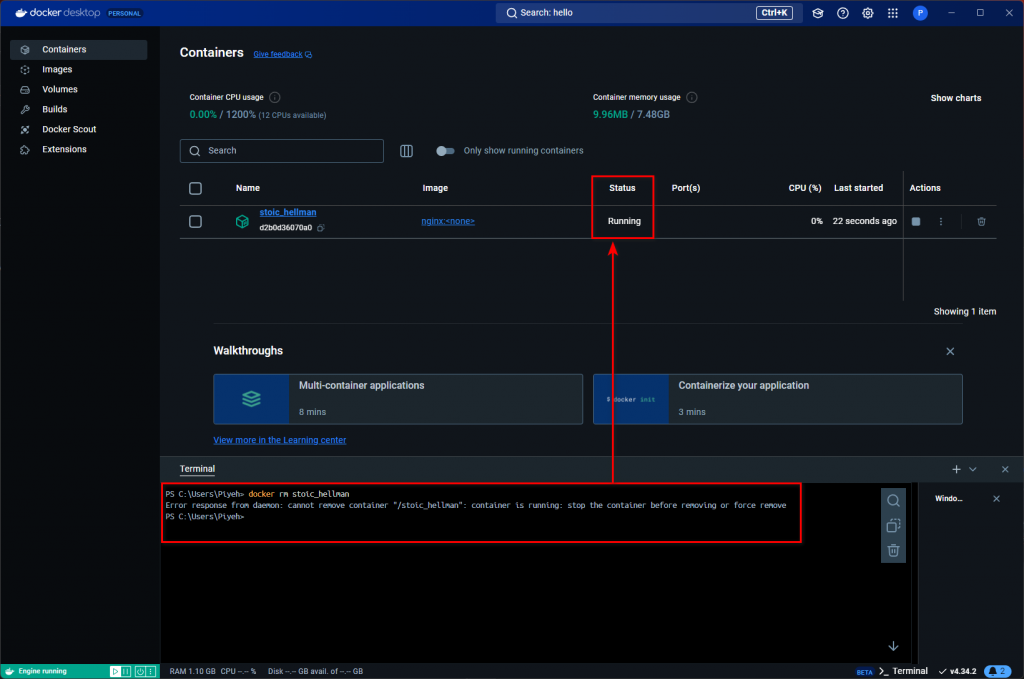Open the apps grid icon

point(893,13)
